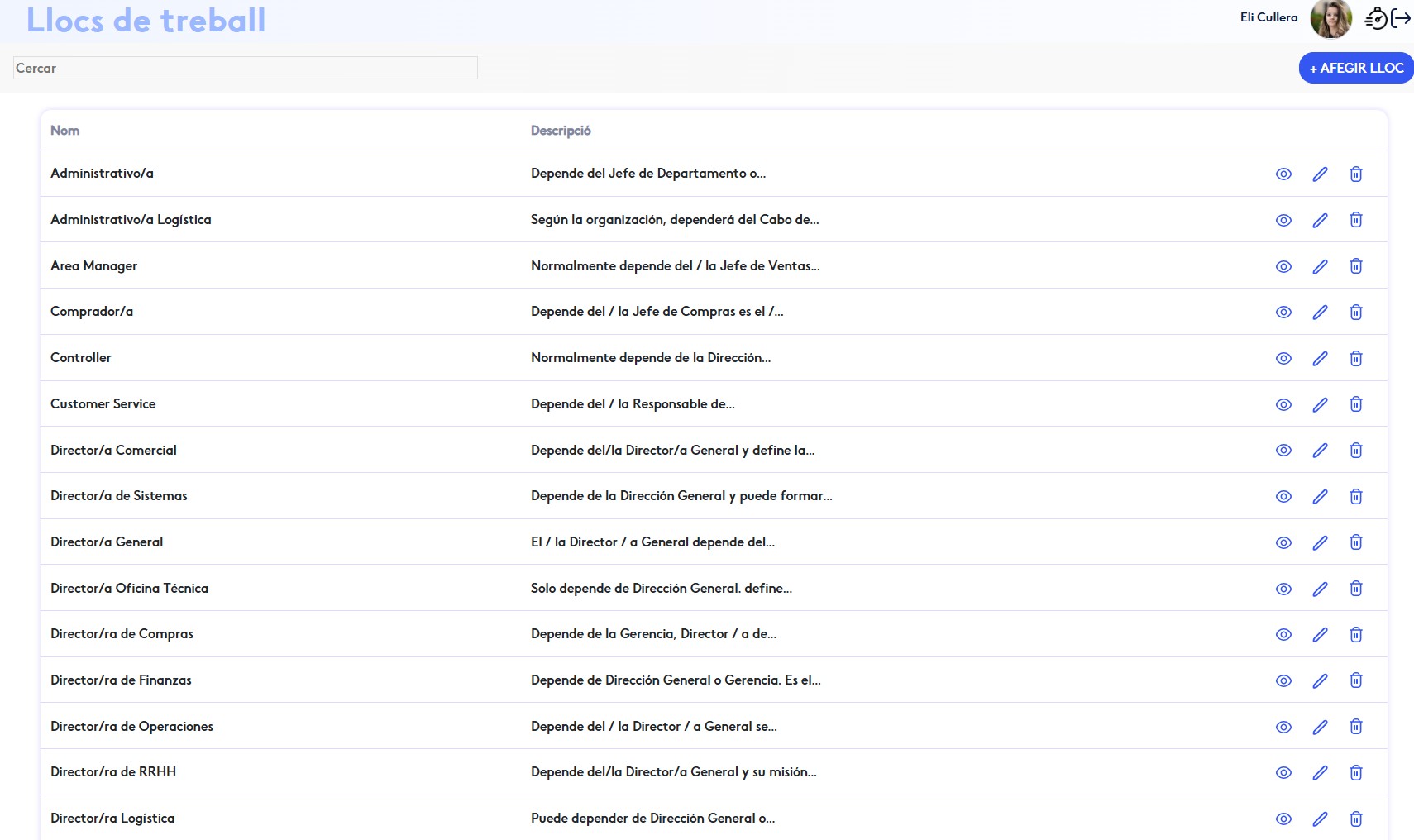1414x840 pixels.
Task: Click the AFEGIR LLOC button
Action: pos(1356,68)
